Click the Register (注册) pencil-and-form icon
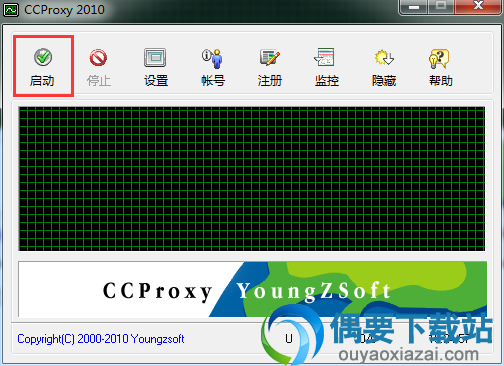 [x=269, y=58]
